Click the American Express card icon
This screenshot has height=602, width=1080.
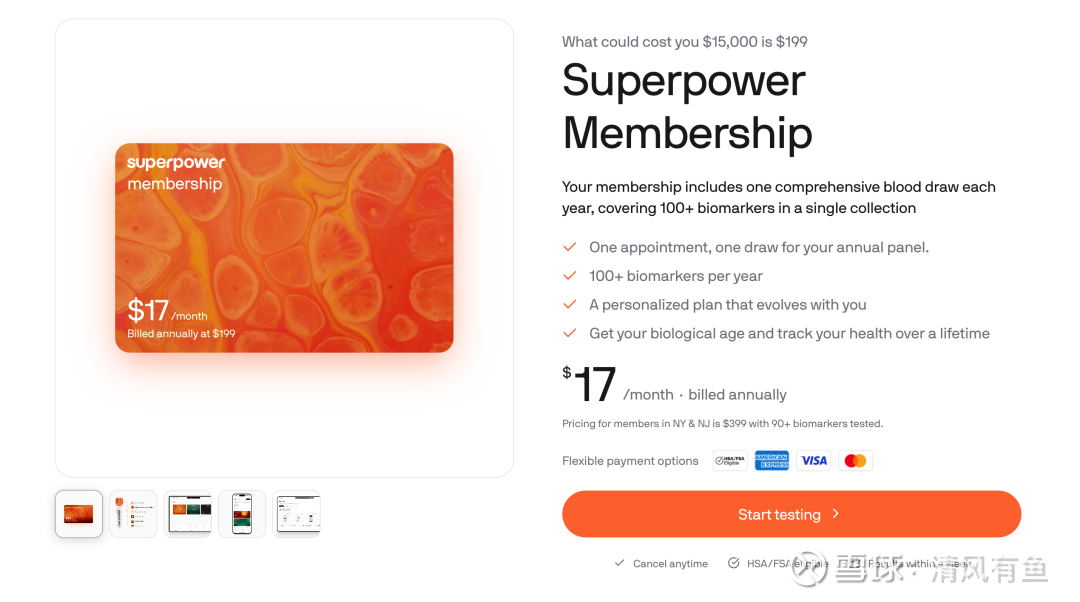point(772,461)
